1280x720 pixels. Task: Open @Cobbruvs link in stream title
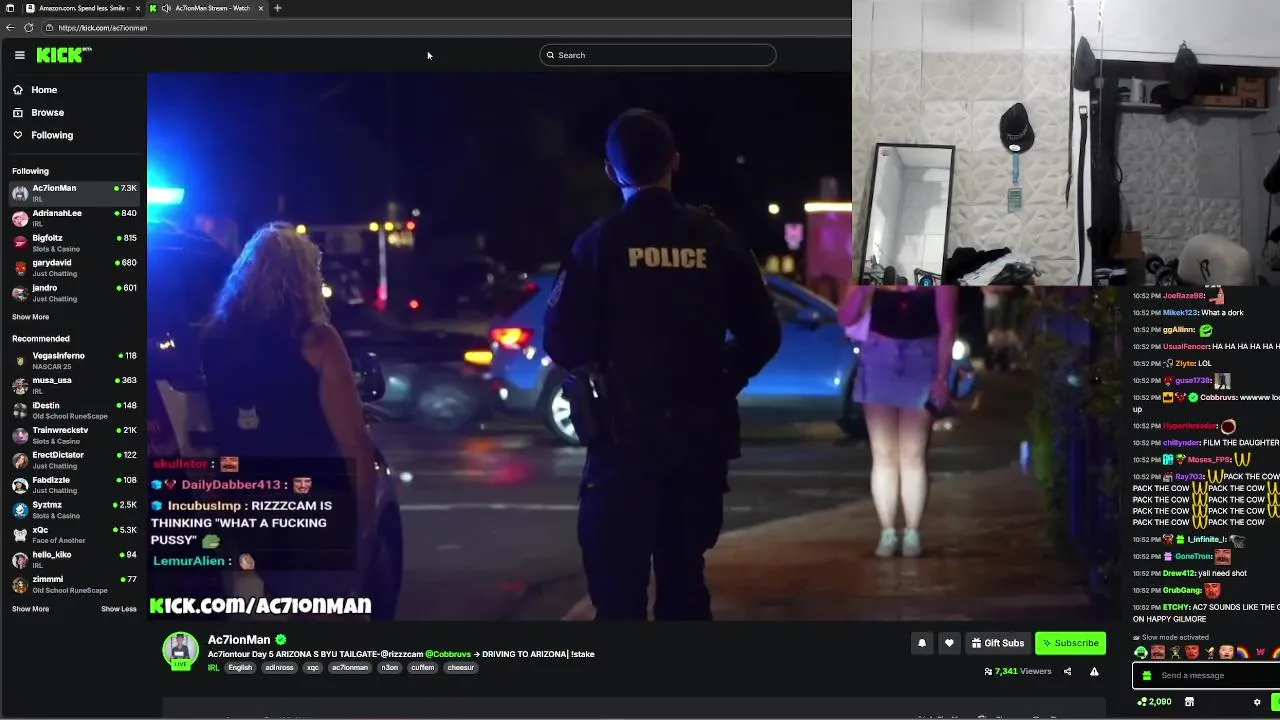(448, 655)
